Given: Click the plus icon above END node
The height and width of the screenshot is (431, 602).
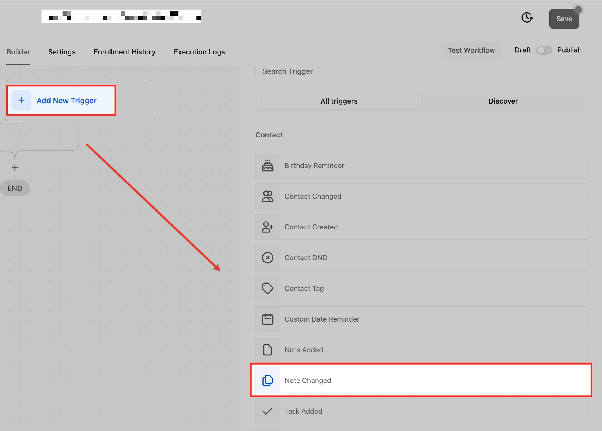Looking at the screenshot, I should point(15,167).
